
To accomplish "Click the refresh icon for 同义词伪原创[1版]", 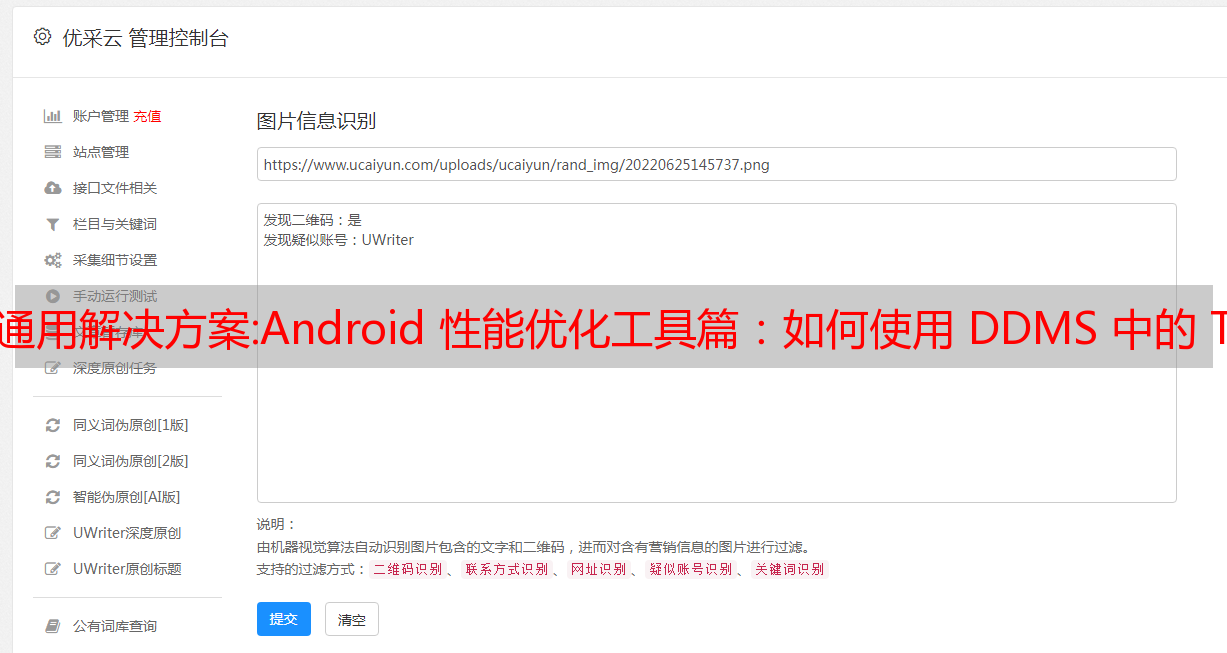I will click(53, 425).
